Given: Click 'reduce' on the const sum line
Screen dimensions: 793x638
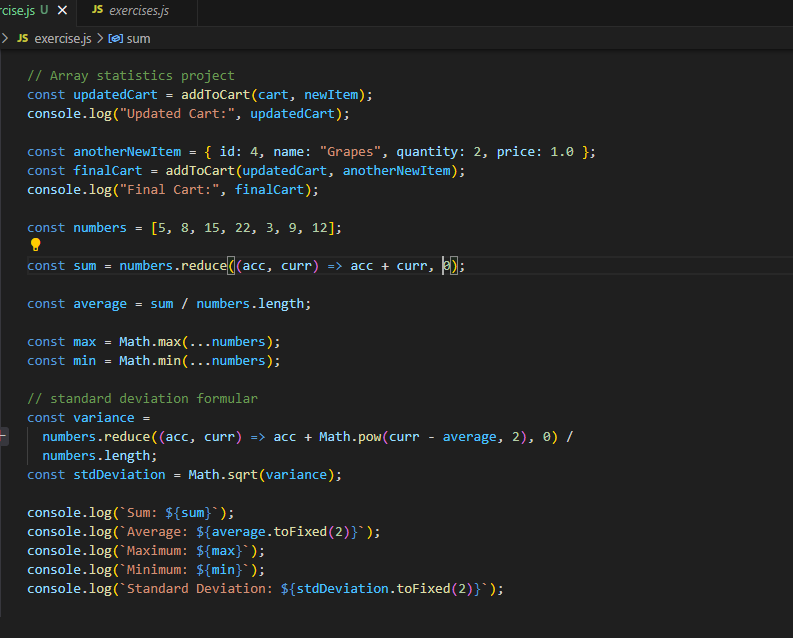Looking at the screenshot, I should coord(204,265).
